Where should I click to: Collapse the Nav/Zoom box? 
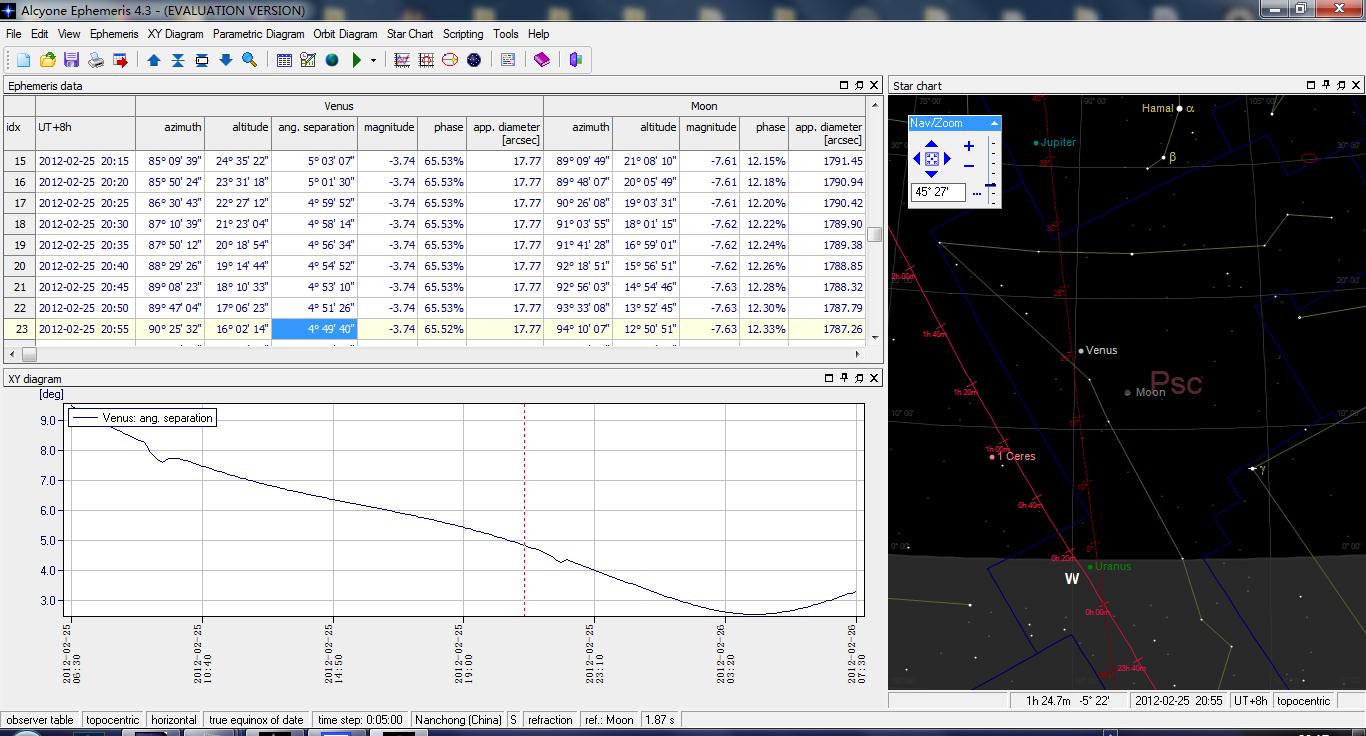pyautogui.click(x=994, y=123)
